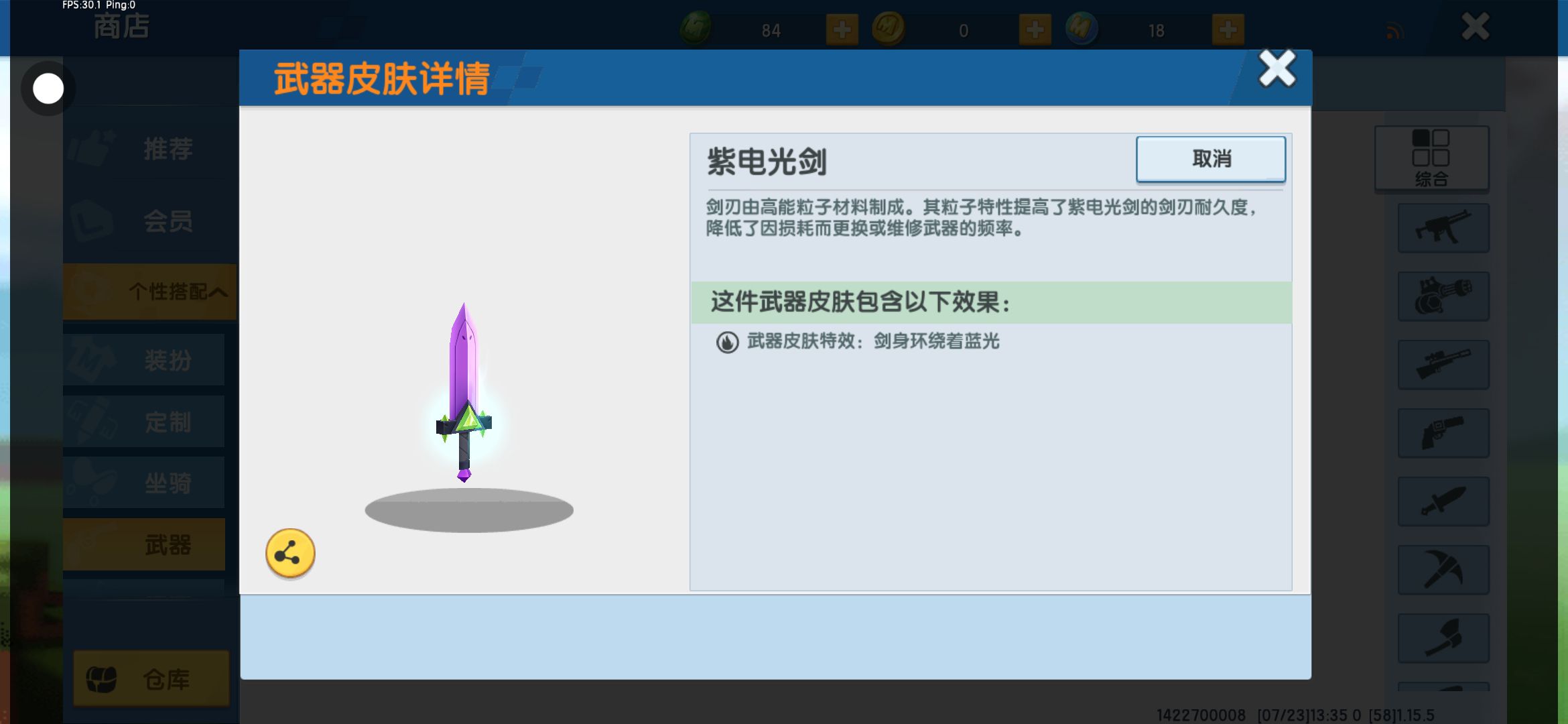Add more green gem currency
This screenshot has height=724, width=1568.
click(x=842, y=29)
